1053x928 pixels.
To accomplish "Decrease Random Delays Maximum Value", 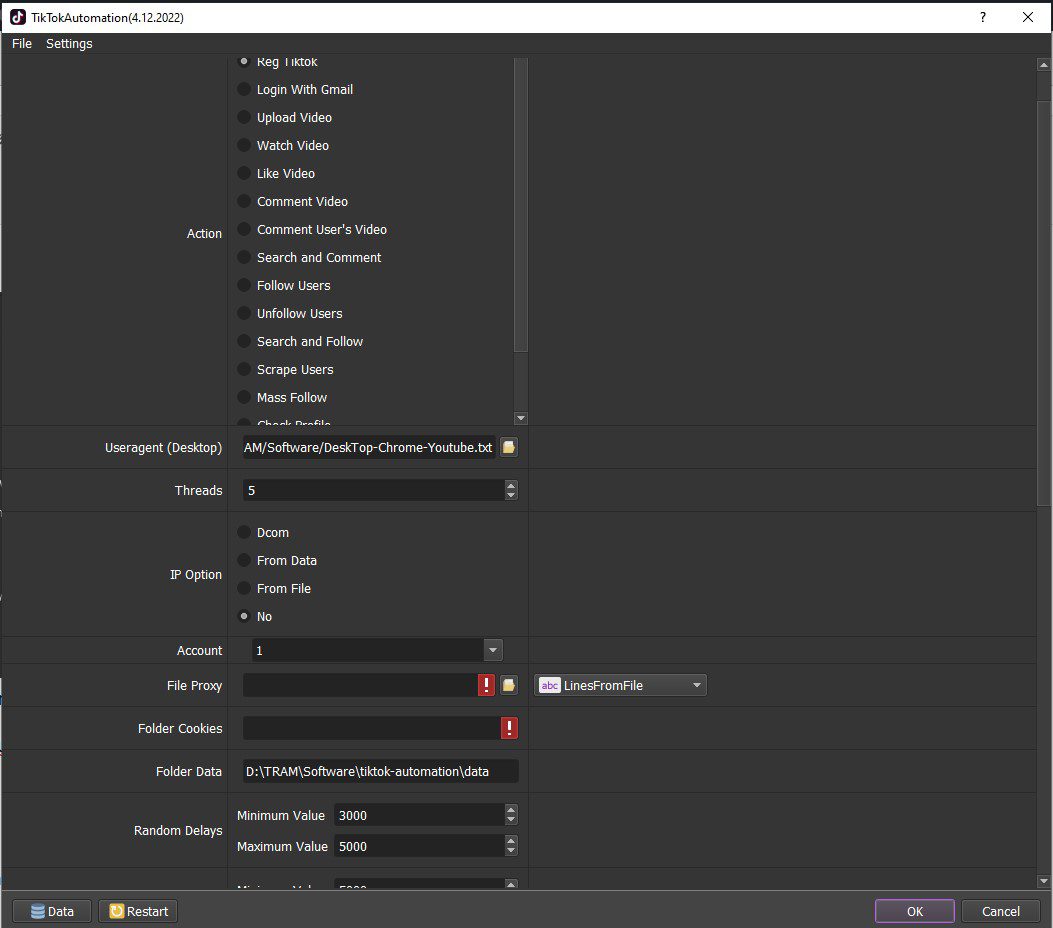I will pyautogui.click(x=511, y=851).
